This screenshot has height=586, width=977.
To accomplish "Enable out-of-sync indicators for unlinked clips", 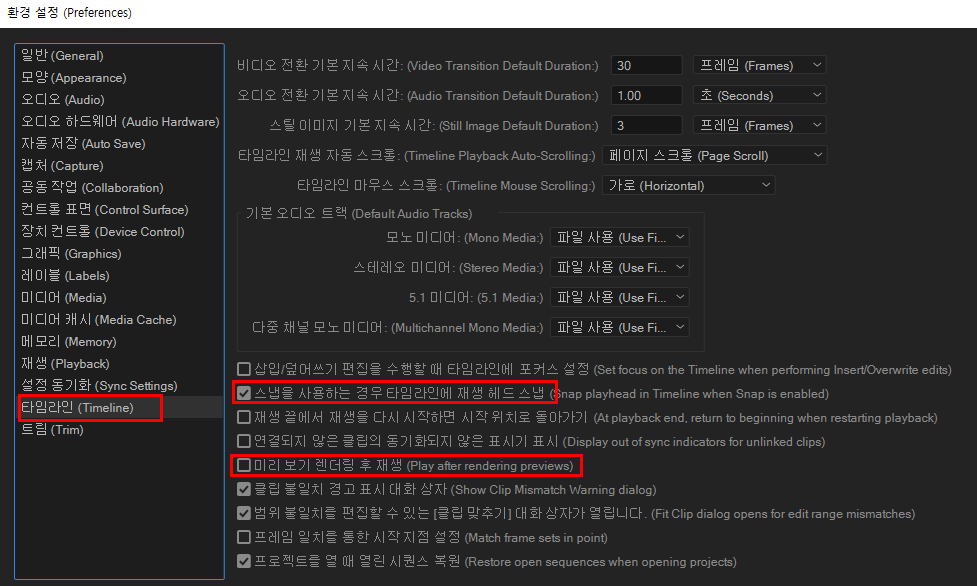I will pos(243,442).
